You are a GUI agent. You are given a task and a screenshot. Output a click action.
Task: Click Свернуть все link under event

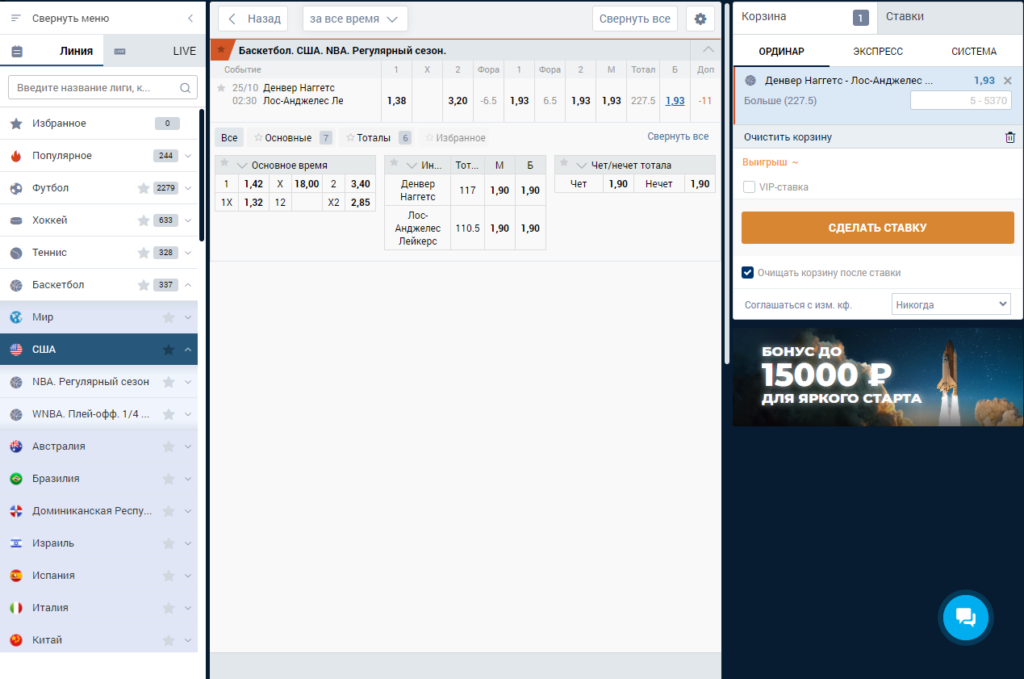click(x=678, y=136)
